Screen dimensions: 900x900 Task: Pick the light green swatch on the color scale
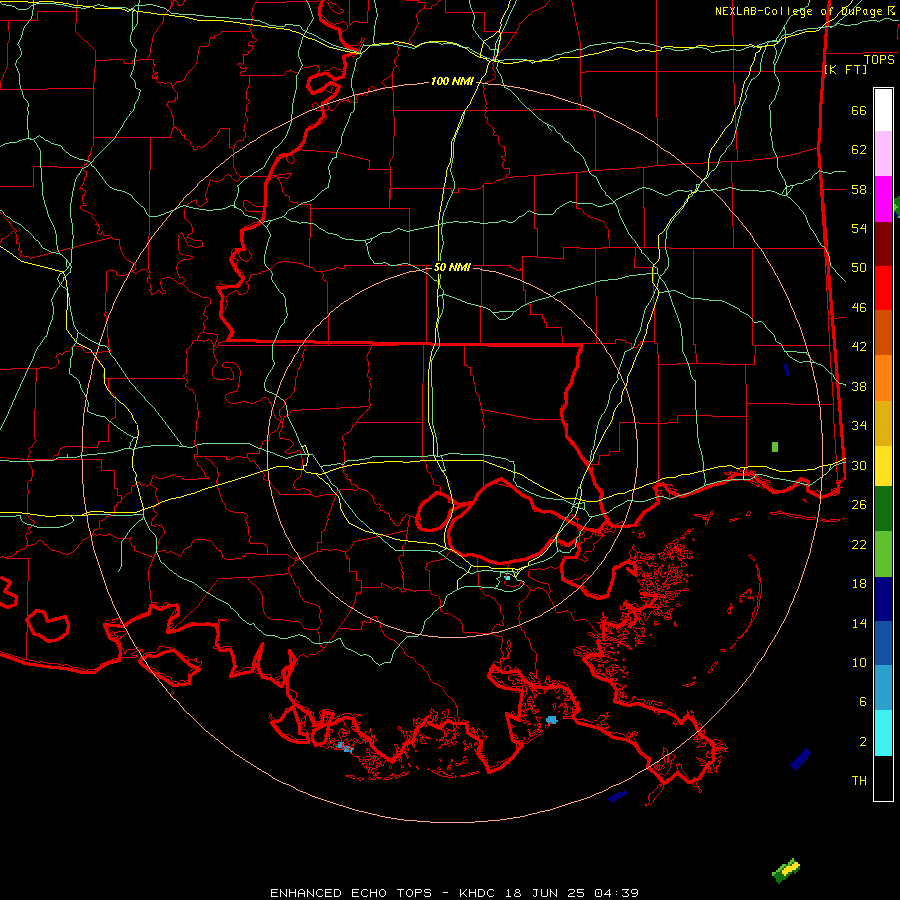point(883,554)
